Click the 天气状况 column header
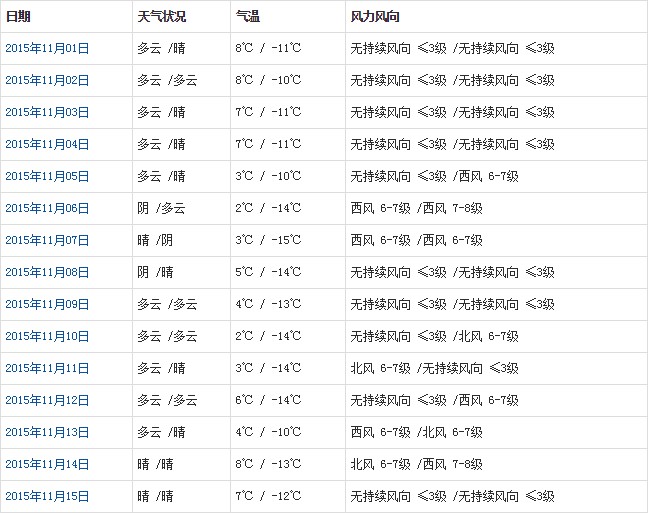 pyautogui.click(x=161, y=17)
